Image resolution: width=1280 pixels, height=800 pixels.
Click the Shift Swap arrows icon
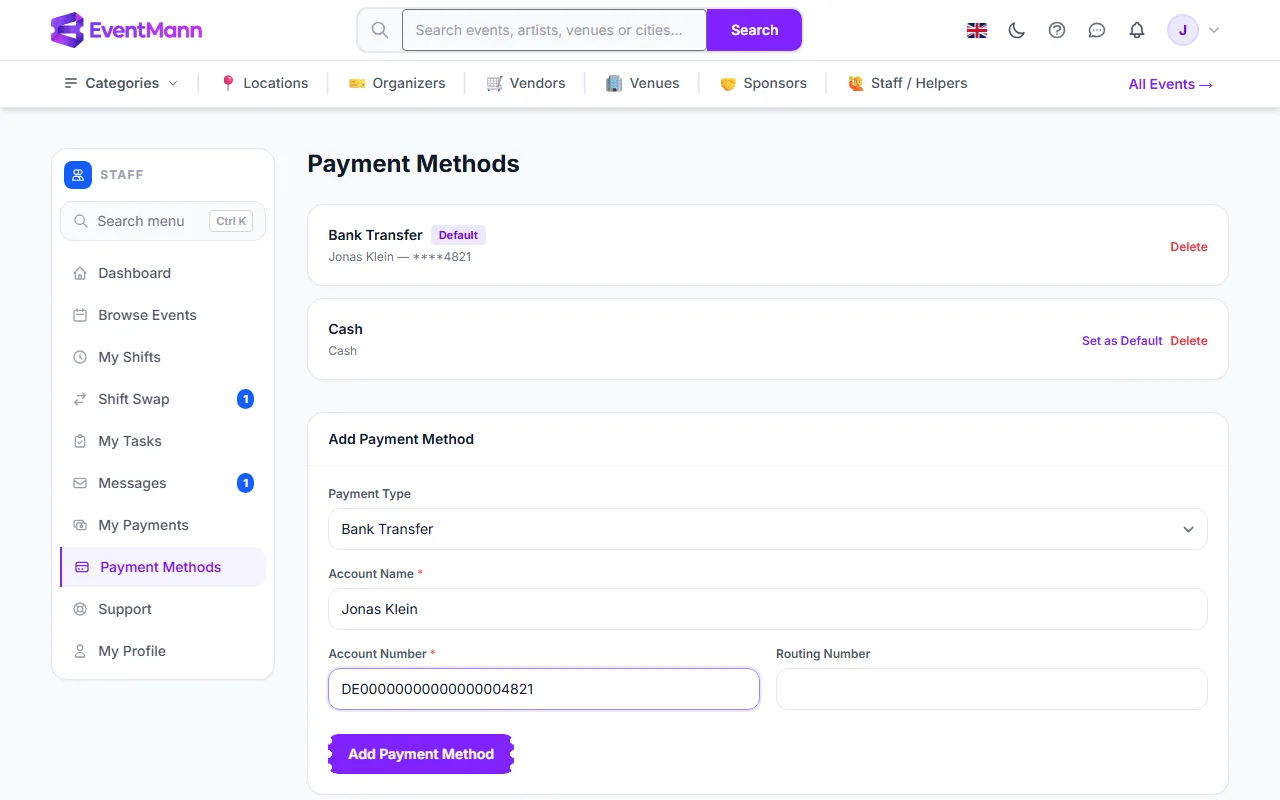80,399
